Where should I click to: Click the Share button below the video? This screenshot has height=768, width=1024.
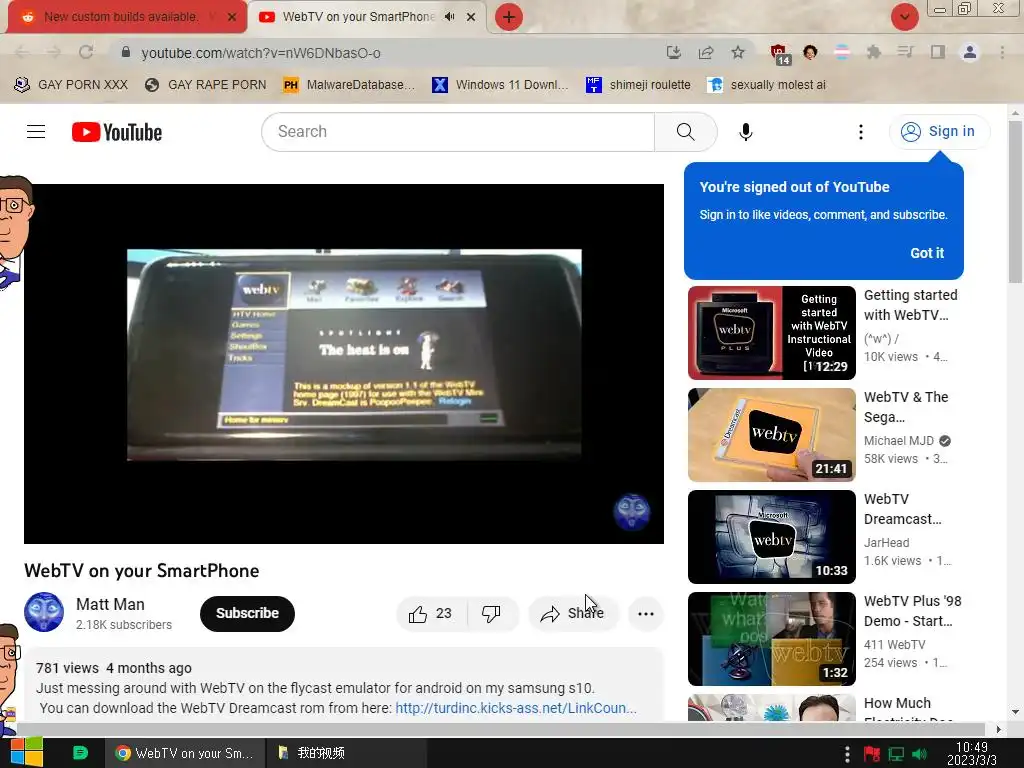point(573,614)
